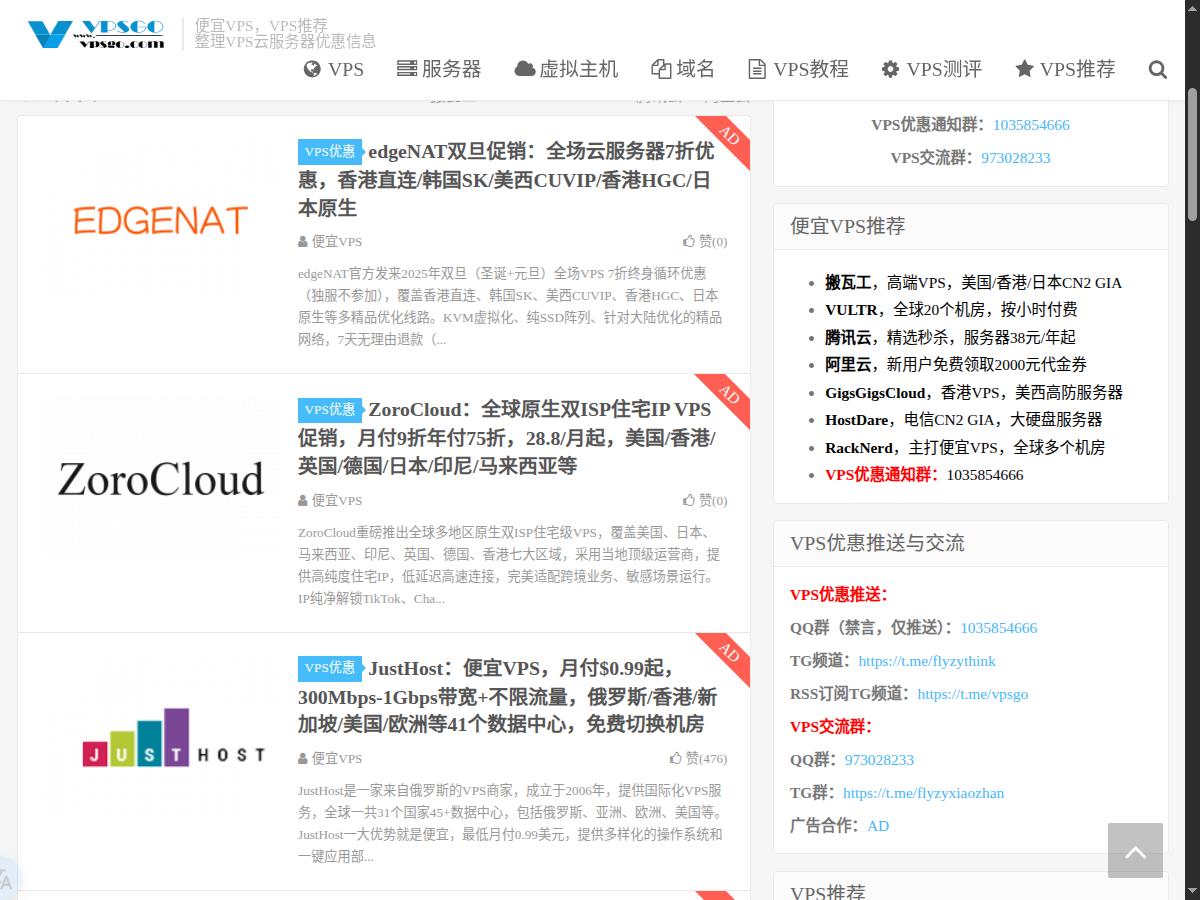
Task: Open the JustHost article title
Action: [x=507, y=696]
